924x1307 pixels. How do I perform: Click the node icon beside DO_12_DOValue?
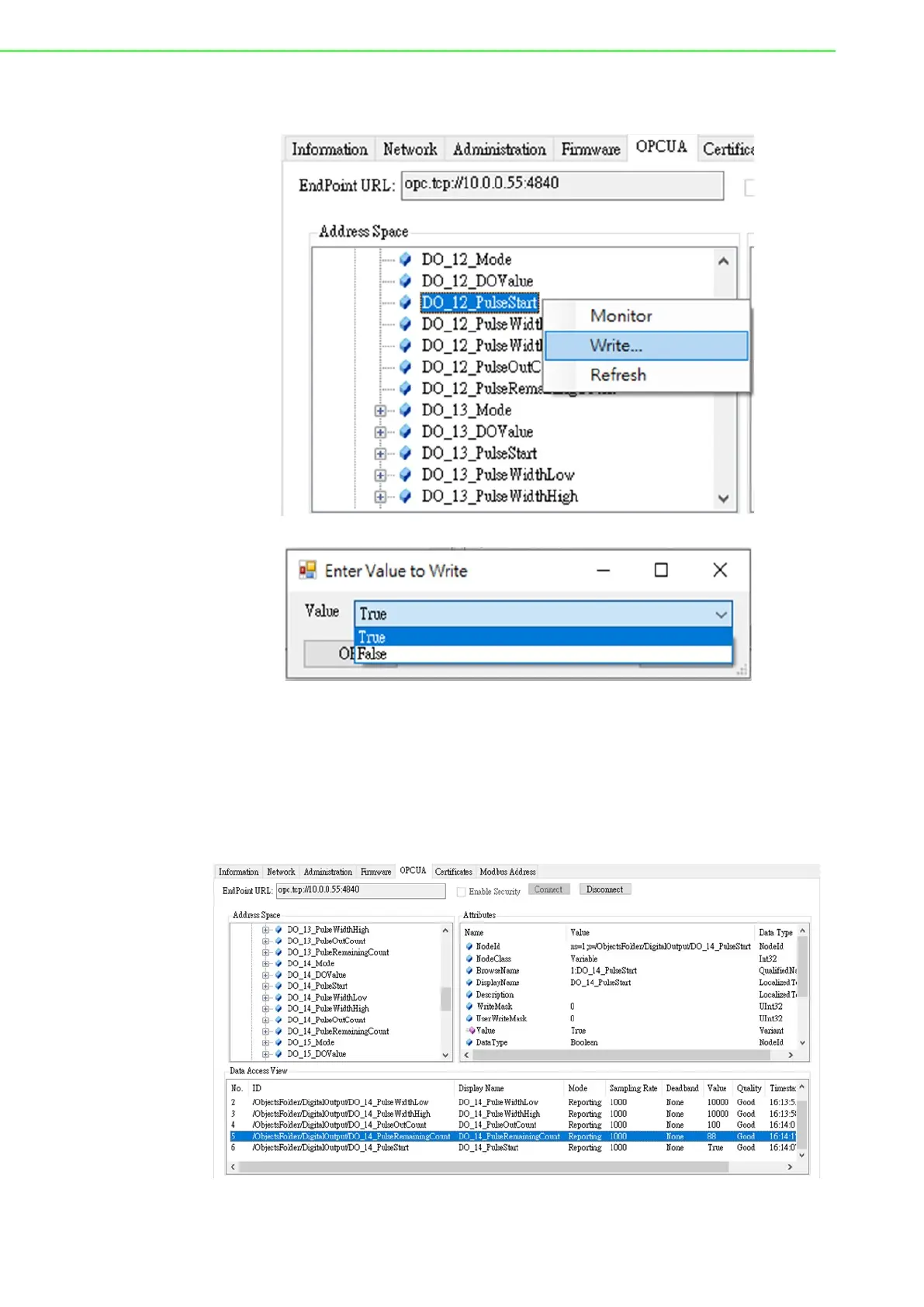tap(405, 281)
